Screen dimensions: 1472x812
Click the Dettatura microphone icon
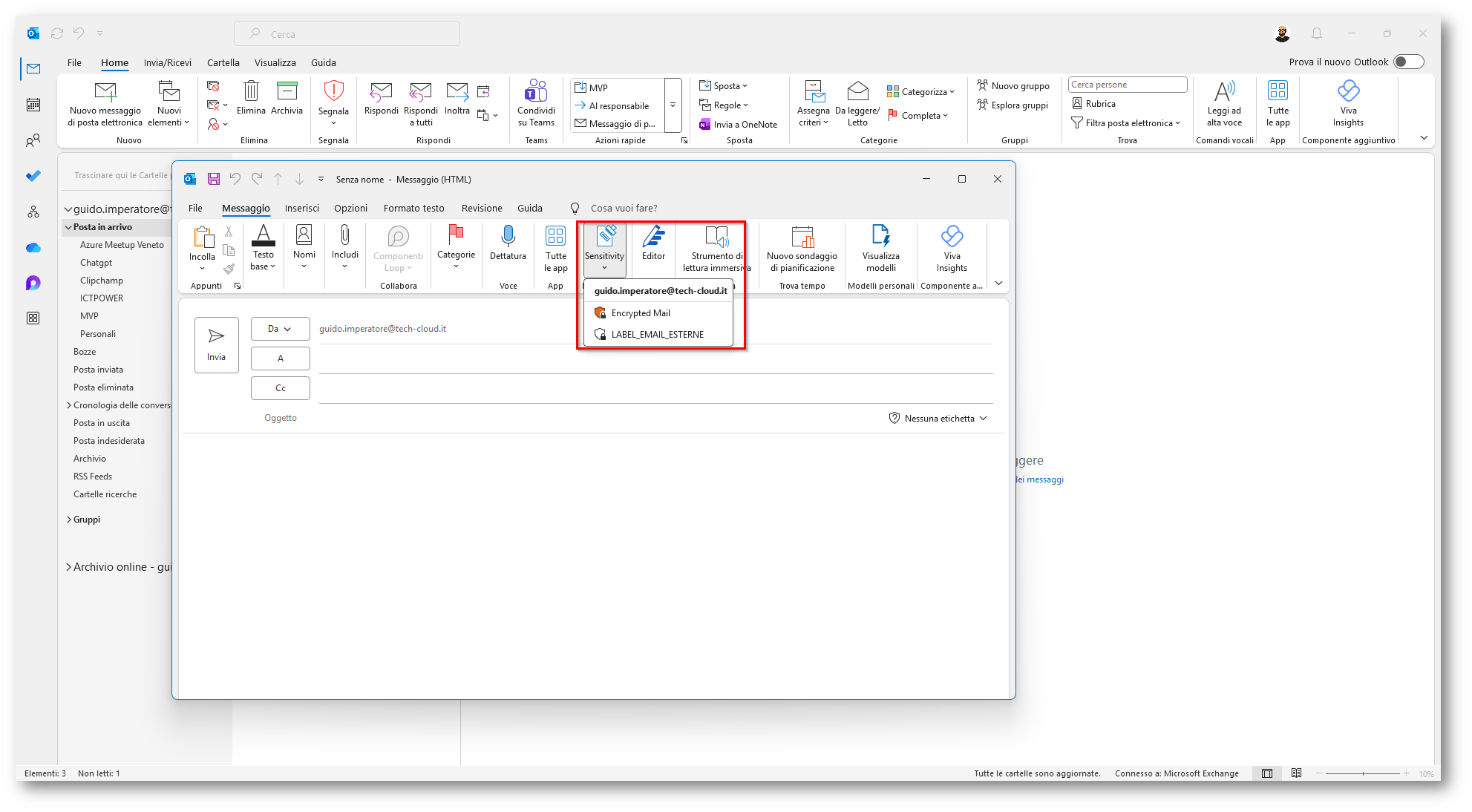tap(508, 236)
